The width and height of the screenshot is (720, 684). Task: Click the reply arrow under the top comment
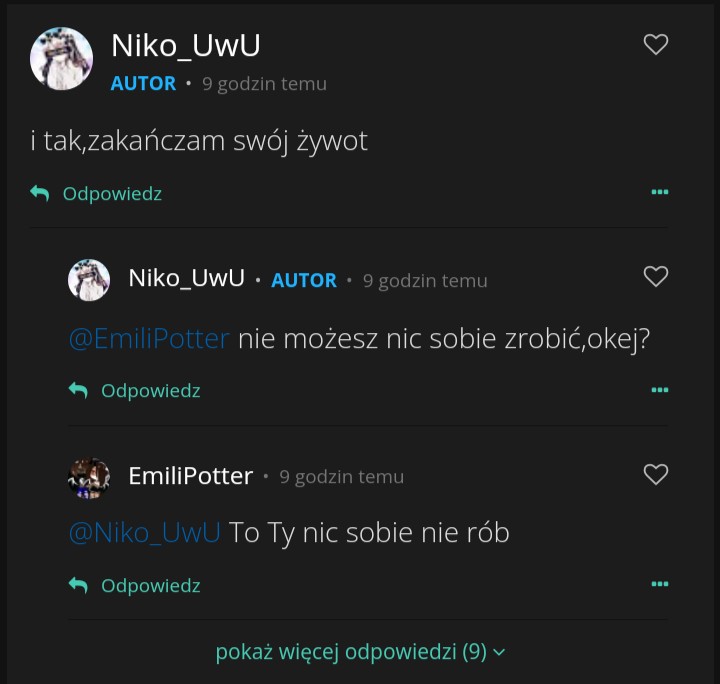[x=40, y=193]
